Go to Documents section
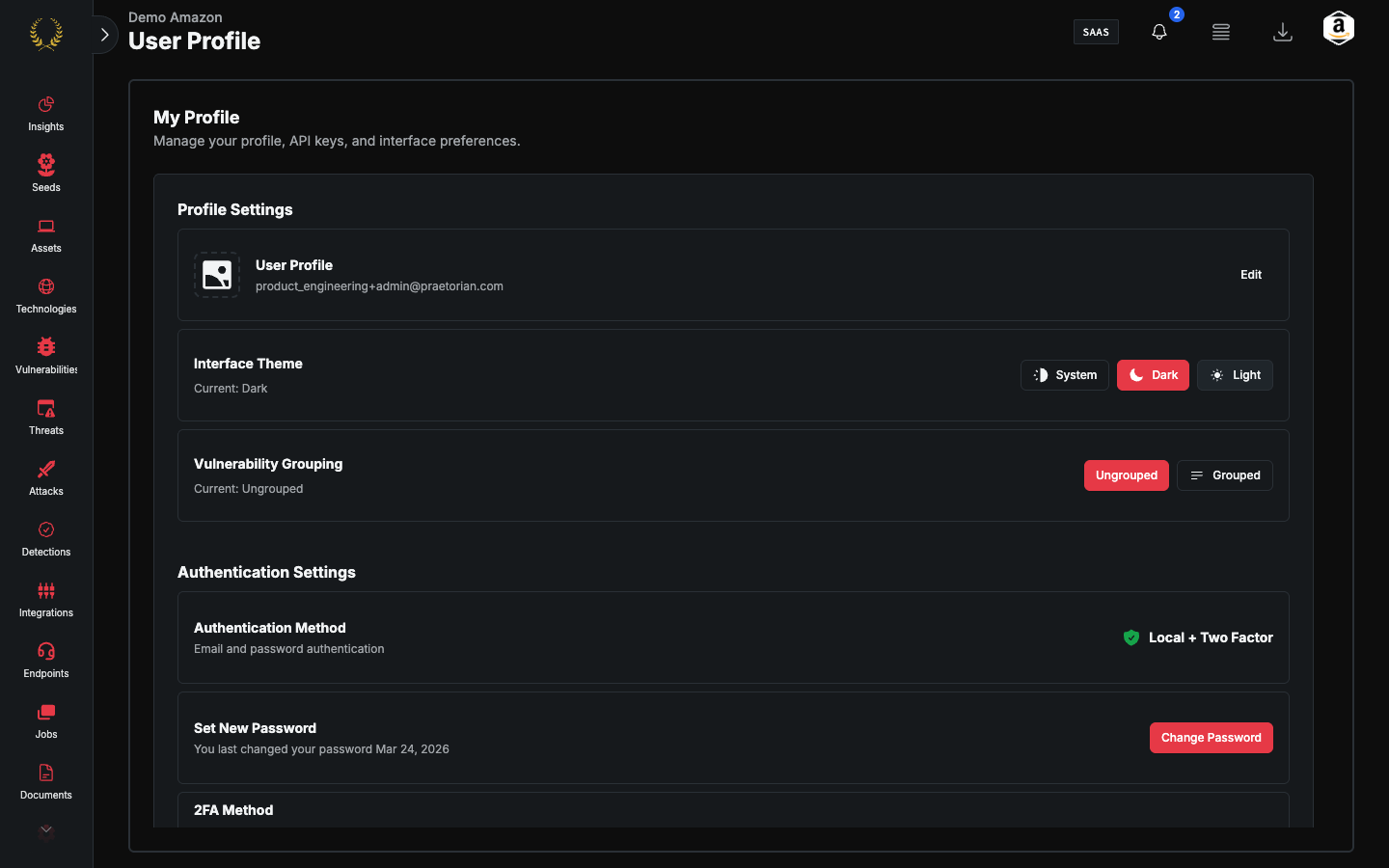Image resolution: width=1389 pixels, height=868 pixels. 46,782
